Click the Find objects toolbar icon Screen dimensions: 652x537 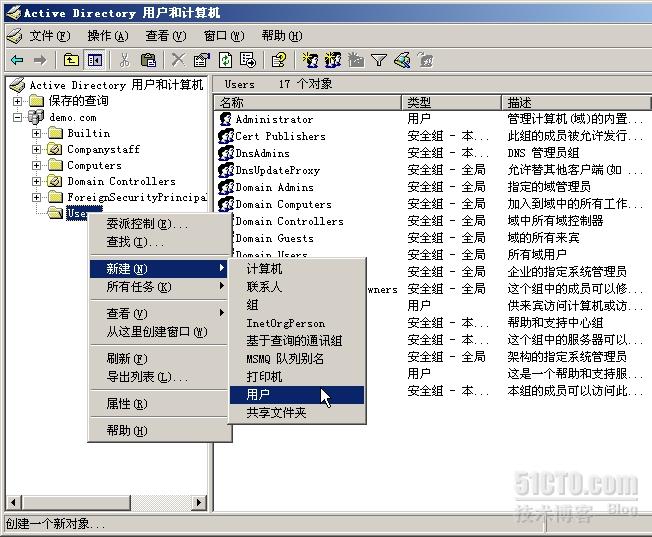pos(402,60)
